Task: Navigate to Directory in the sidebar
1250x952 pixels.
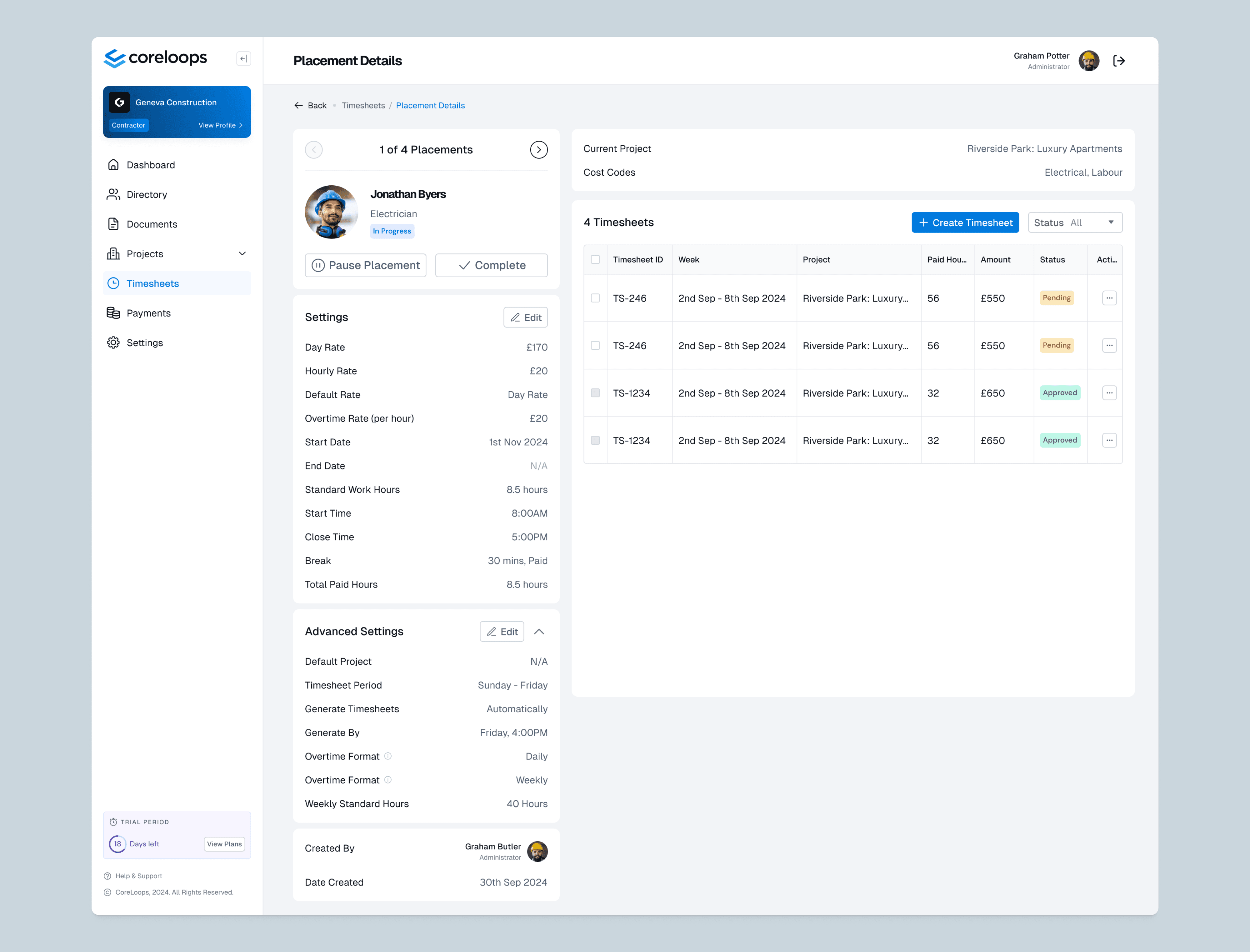Action: tap(147, 194)
